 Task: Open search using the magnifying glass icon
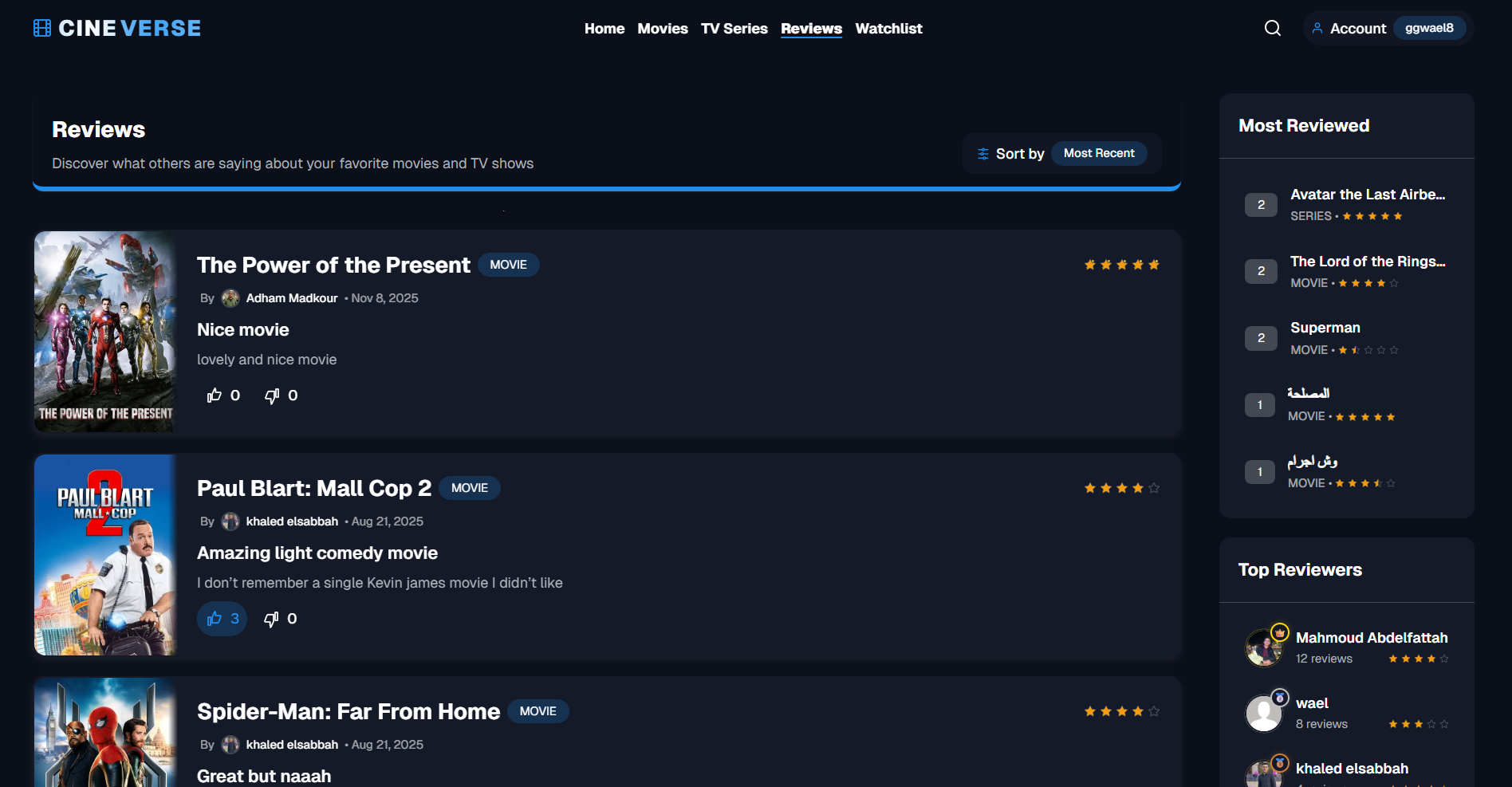(x=1272, y=28)
